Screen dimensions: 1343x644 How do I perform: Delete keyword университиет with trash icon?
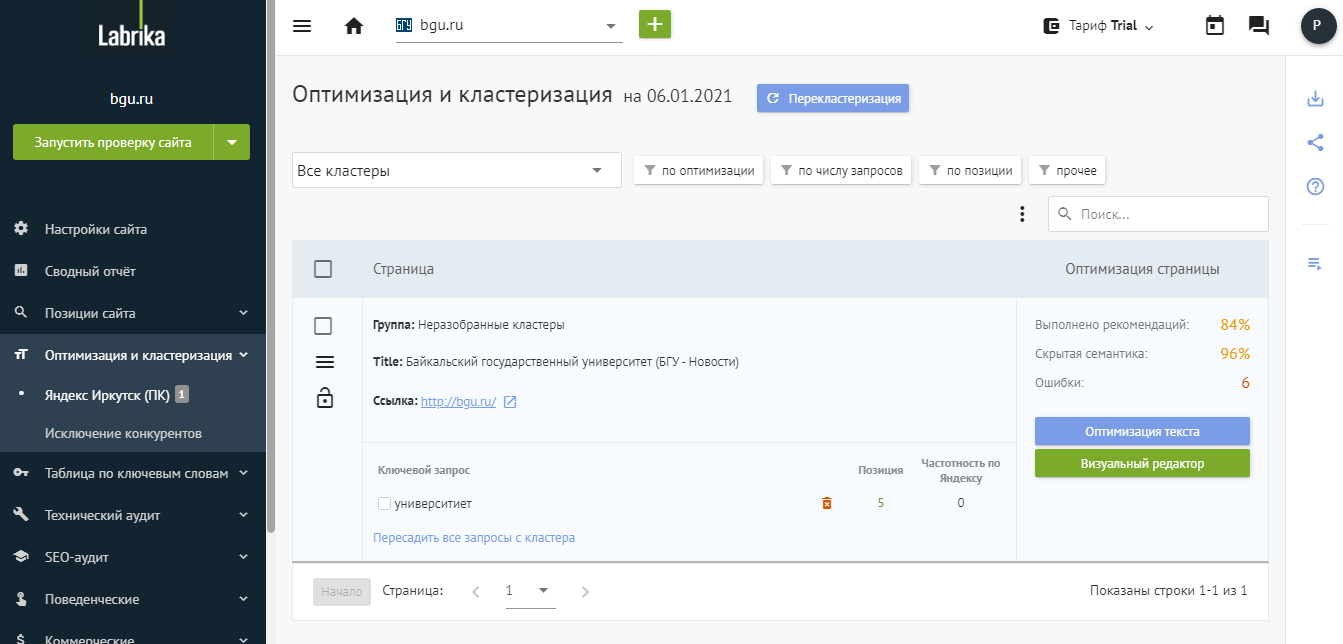click(826, 503)
